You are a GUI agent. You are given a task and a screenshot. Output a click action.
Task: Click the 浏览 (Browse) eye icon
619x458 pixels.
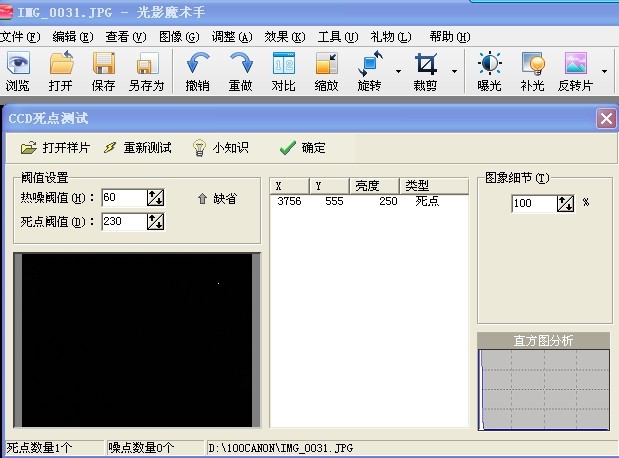click(18, 65)
